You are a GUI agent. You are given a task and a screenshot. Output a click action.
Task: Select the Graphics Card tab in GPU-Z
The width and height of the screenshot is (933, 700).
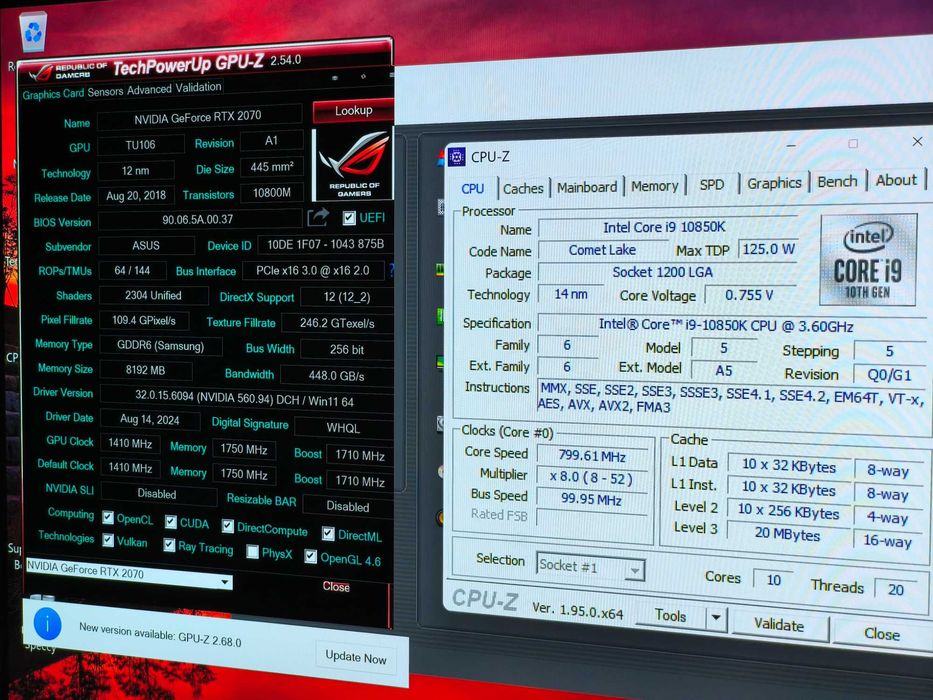tap(54, 94)
